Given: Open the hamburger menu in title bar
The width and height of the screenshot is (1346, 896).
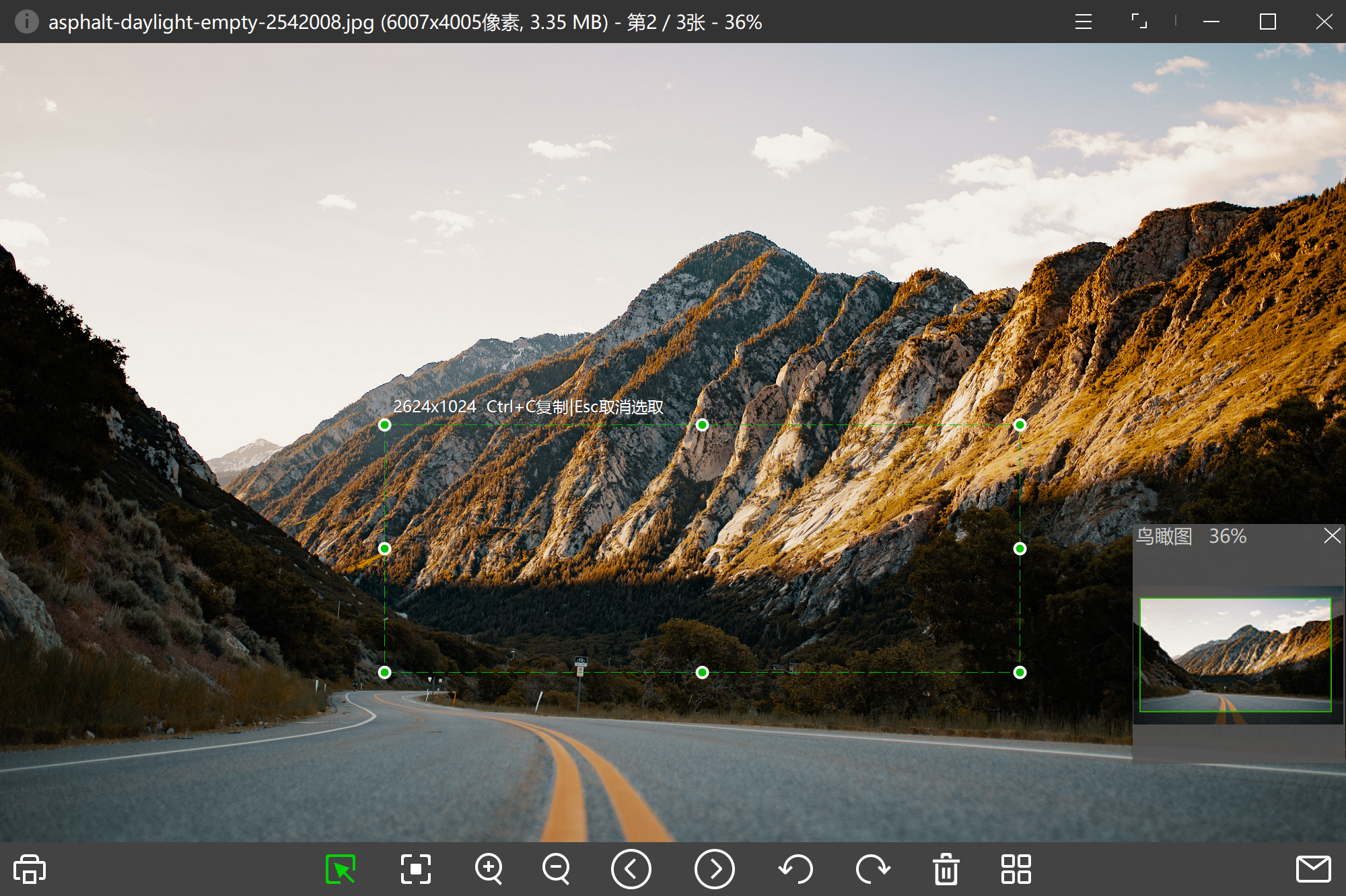Looking at the screenshot, I should (1083, 22).
